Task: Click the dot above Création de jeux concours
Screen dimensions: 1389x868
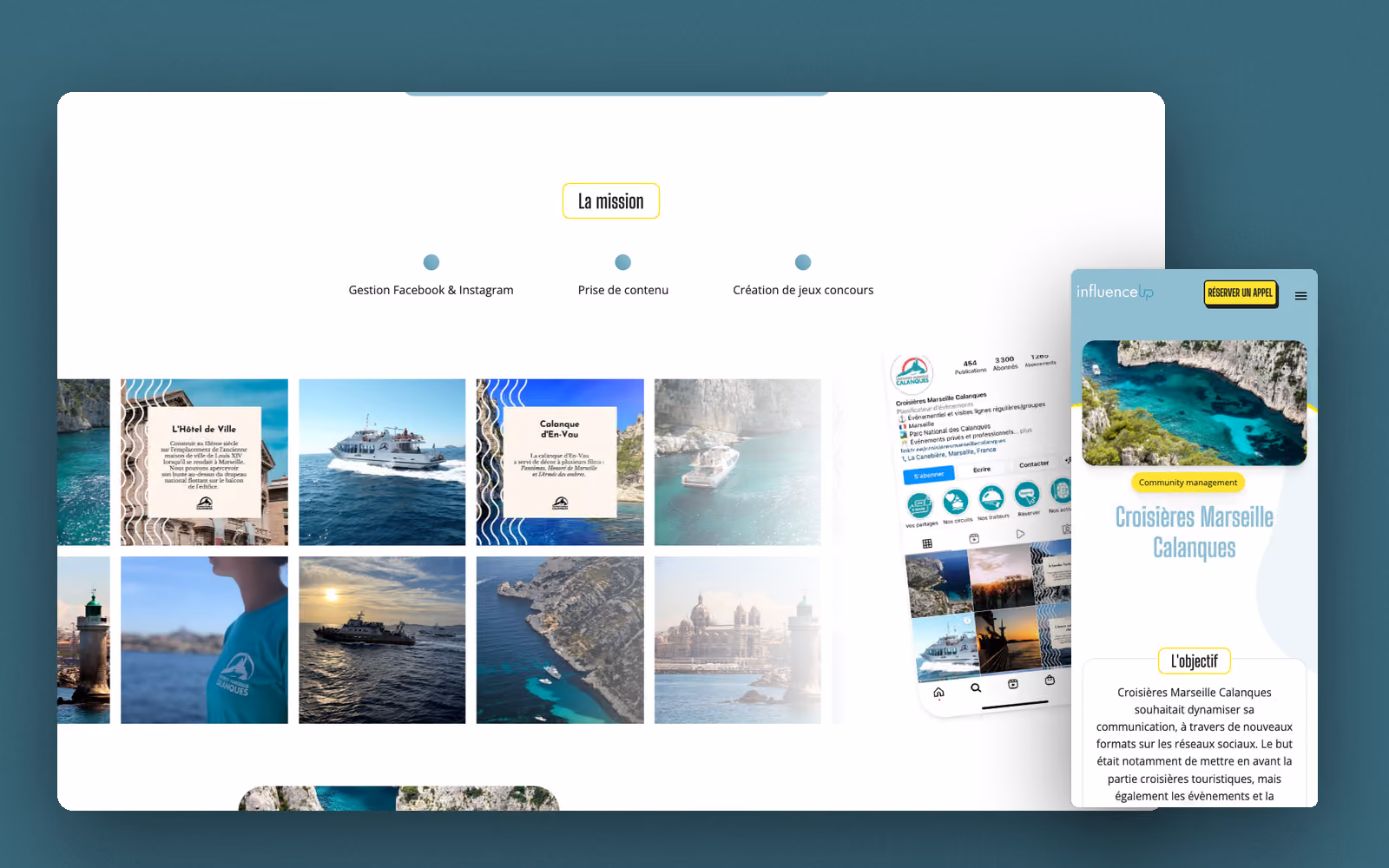Action: 803,262
